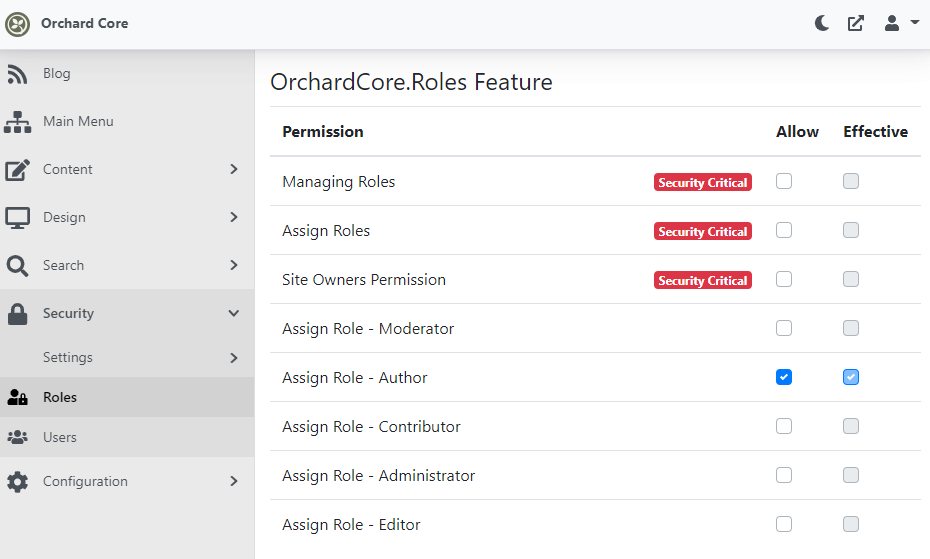Check Allow for Assign Role - Contributor
Image resolution: width=930 pixels, height=559 pixels.
point(784,426)
